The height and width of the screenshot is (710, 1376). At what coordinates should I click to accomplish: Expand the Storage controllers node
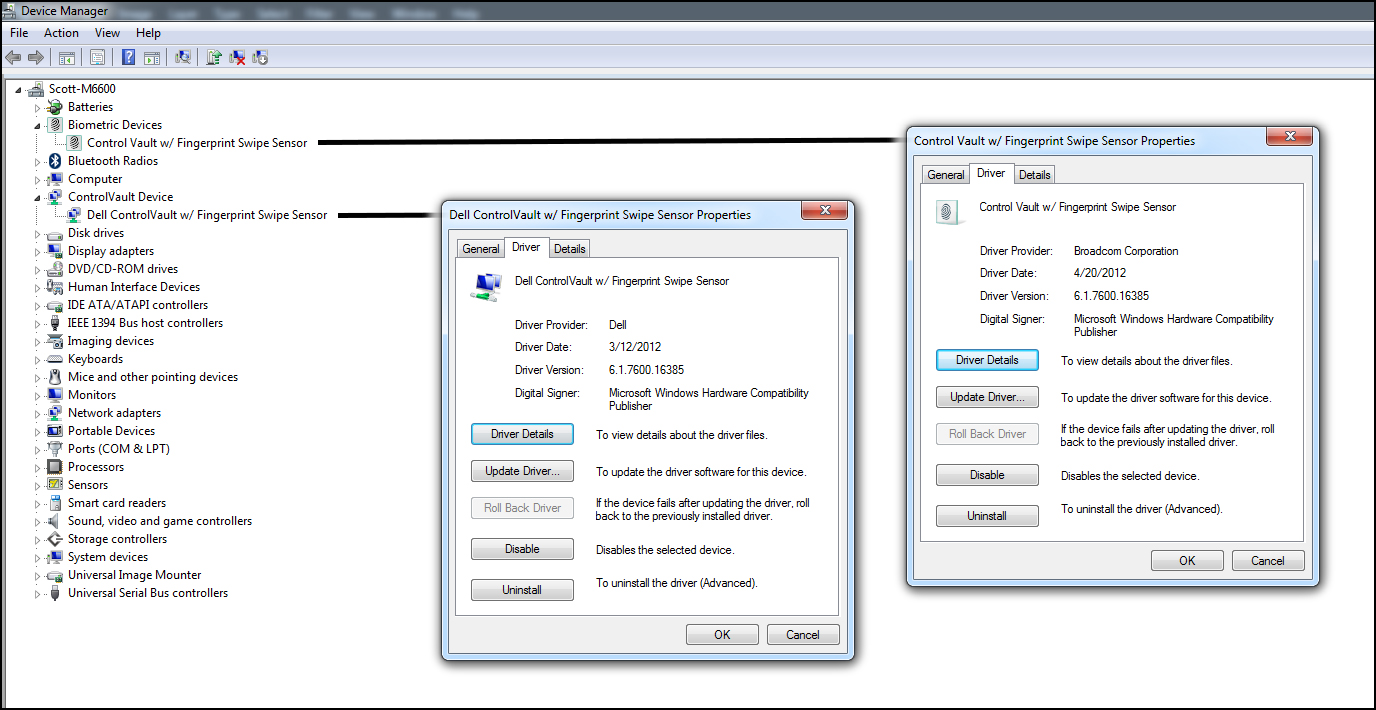coord(38,539)
